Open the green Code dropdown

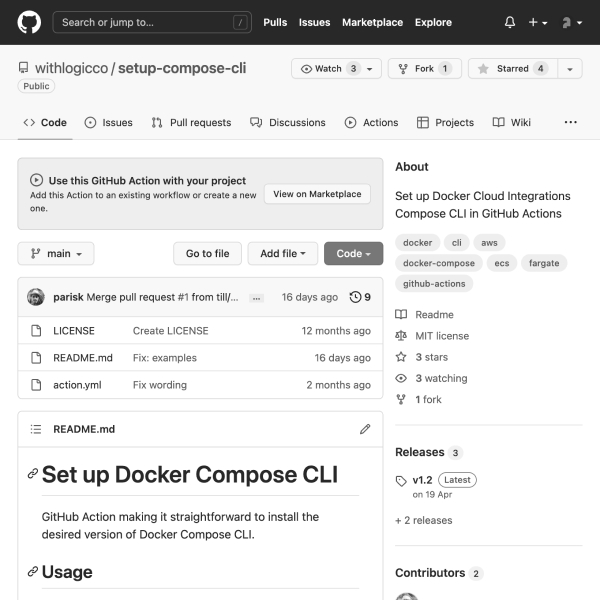pos(353,254)
